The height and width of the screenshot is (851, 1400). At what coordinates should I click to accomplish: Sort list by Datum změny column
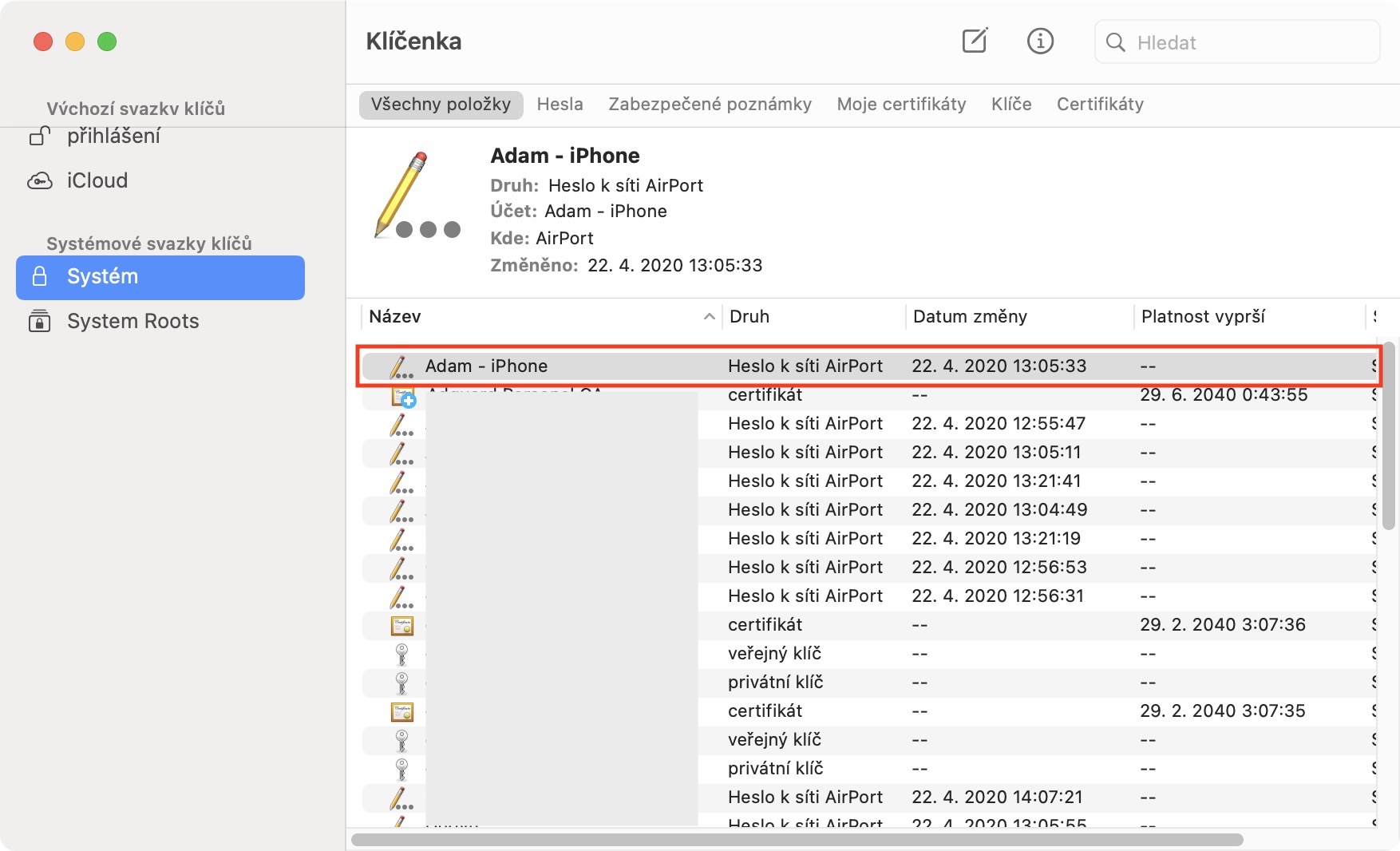pyautogui.click(x=970, y=317)
